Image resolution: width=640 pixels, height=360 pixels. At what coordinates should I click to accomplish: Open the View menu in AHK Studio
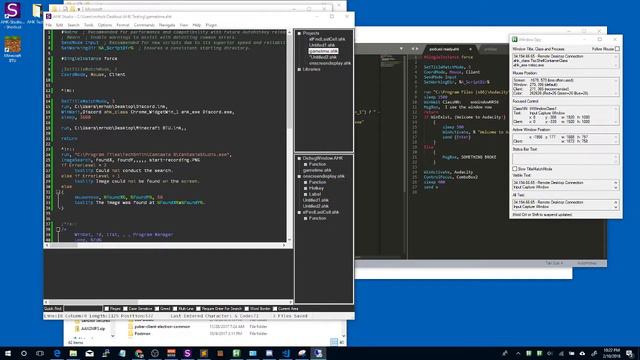184,25
